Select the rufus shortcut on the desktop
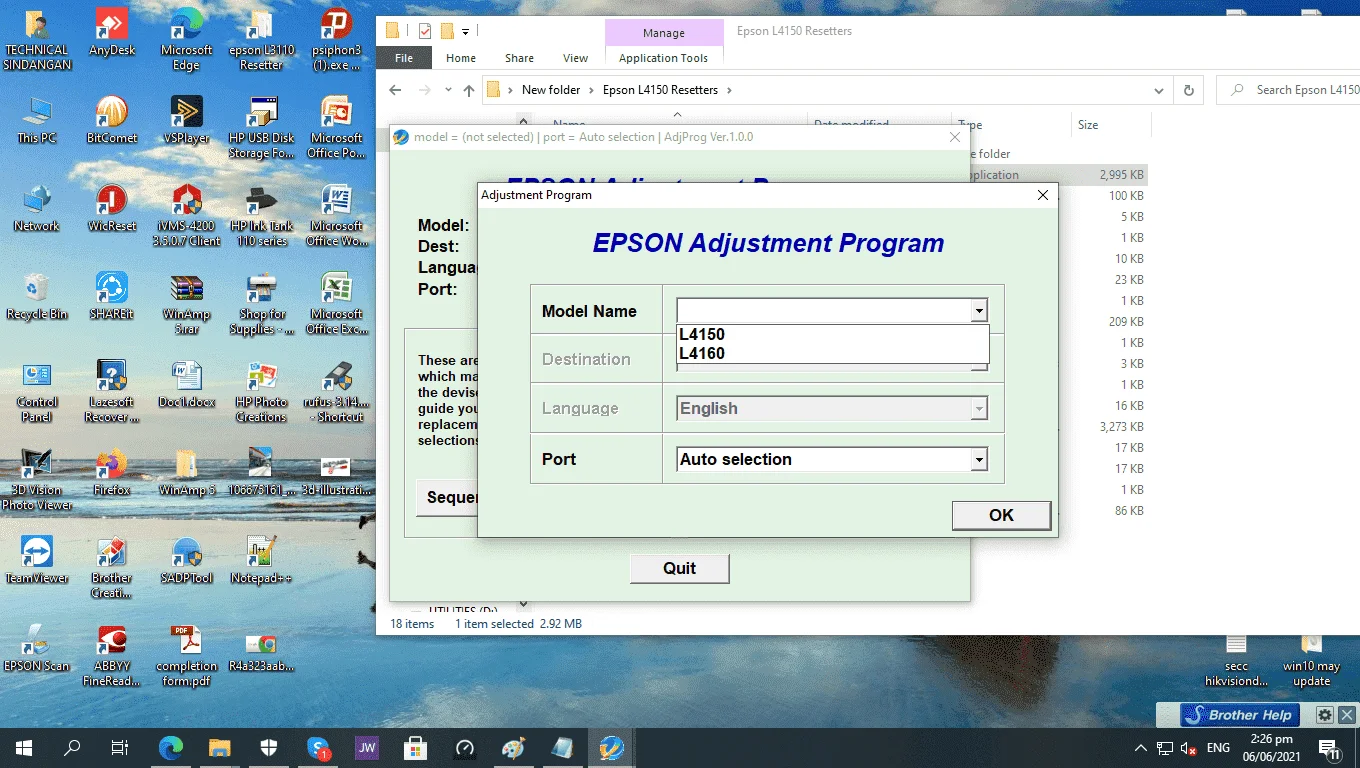1360x768 pixels. (336, 392)
